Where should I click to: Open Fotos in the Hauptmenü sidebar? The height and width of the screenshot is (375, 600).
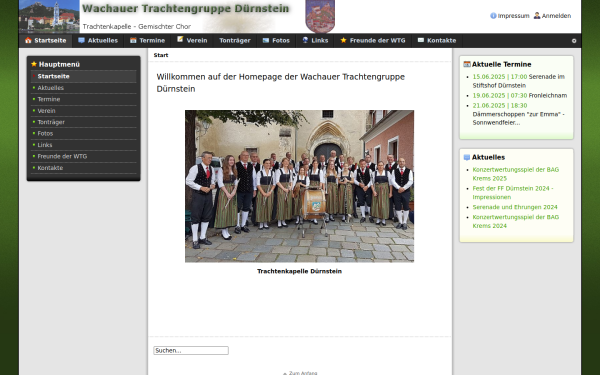pyautogui.click(x=83, y=134)
